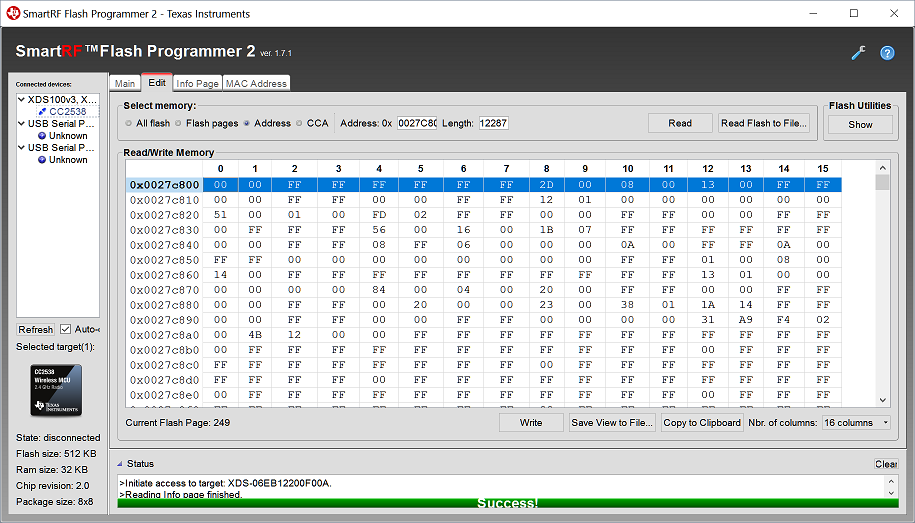Select the XDS100v3 device entry

62,99
